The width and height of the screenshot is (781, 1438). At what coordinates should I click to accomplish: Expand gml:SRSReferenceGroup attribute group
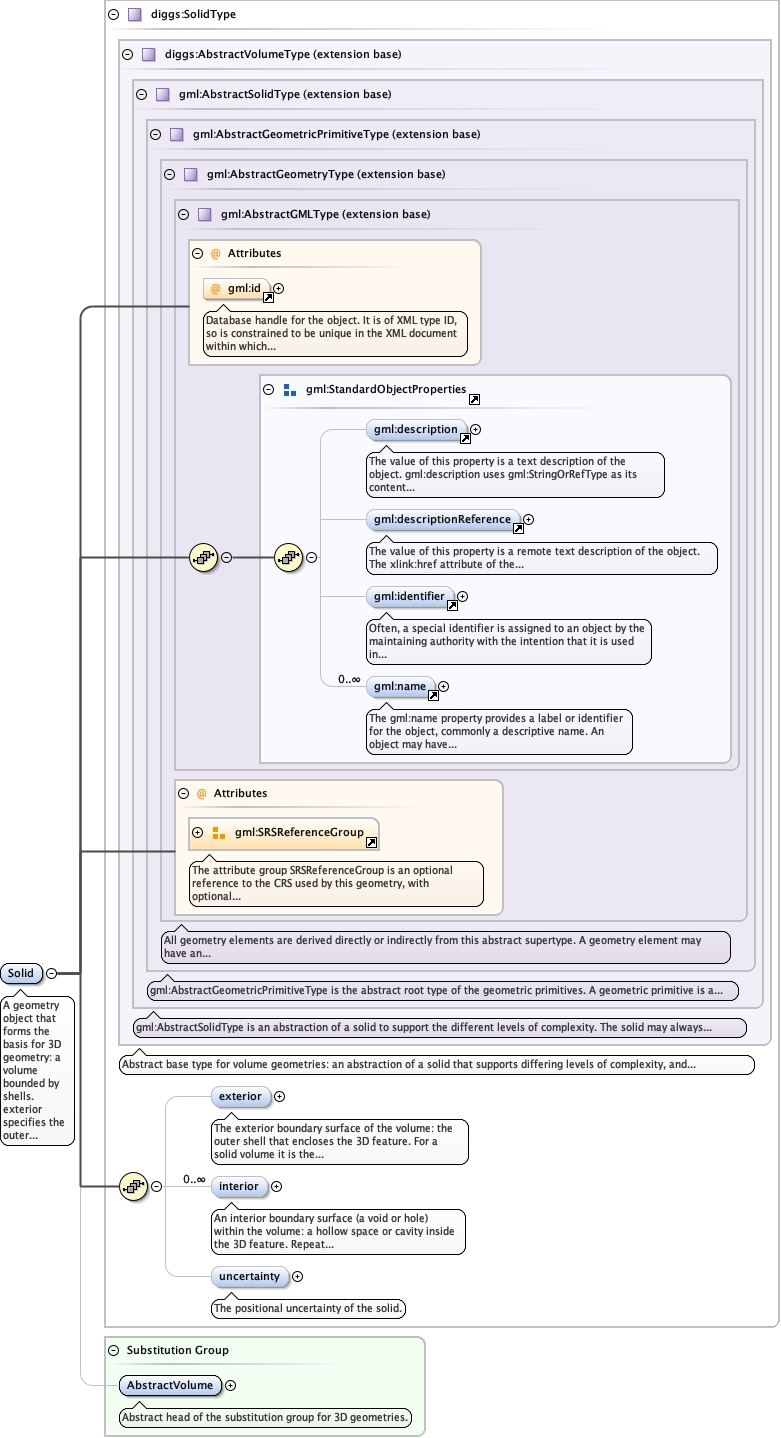197,832
